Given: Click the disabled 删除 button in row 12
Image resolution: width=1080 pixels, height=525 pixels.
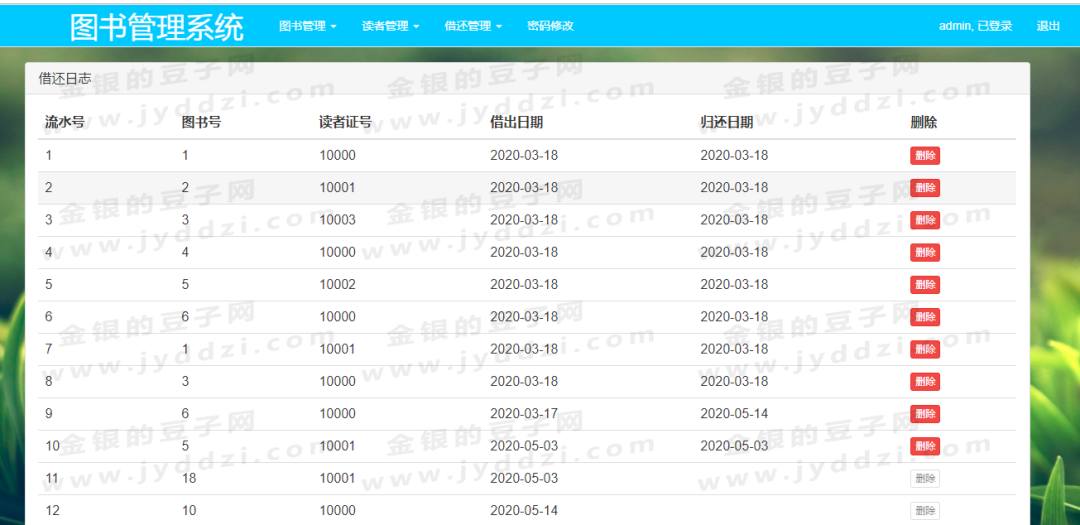Looking at the screenshot, I should coord(925,511).
